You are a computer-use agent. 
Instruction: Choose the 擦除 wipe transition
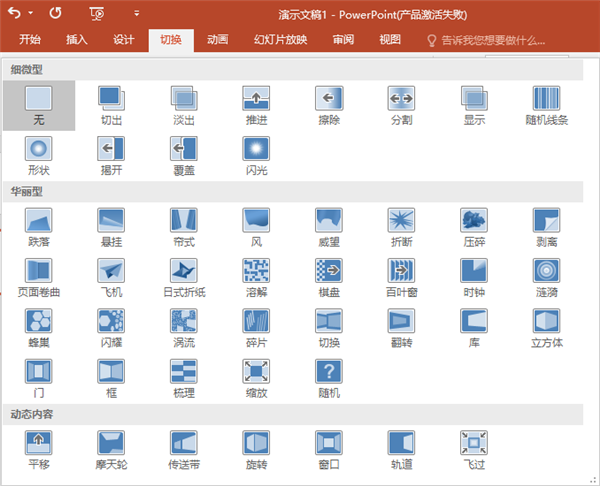329,105
